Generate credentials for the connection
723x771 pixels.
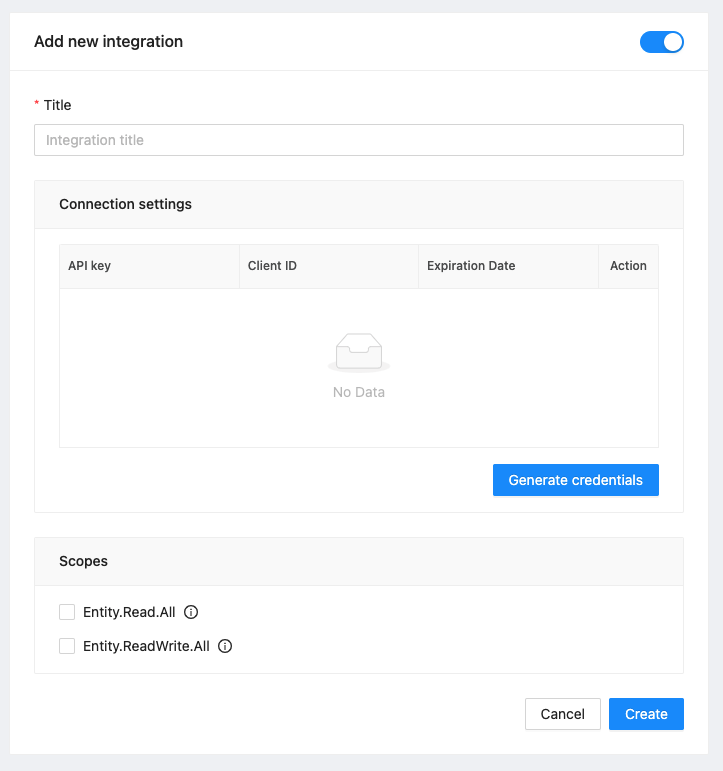[x=576, y=480]
